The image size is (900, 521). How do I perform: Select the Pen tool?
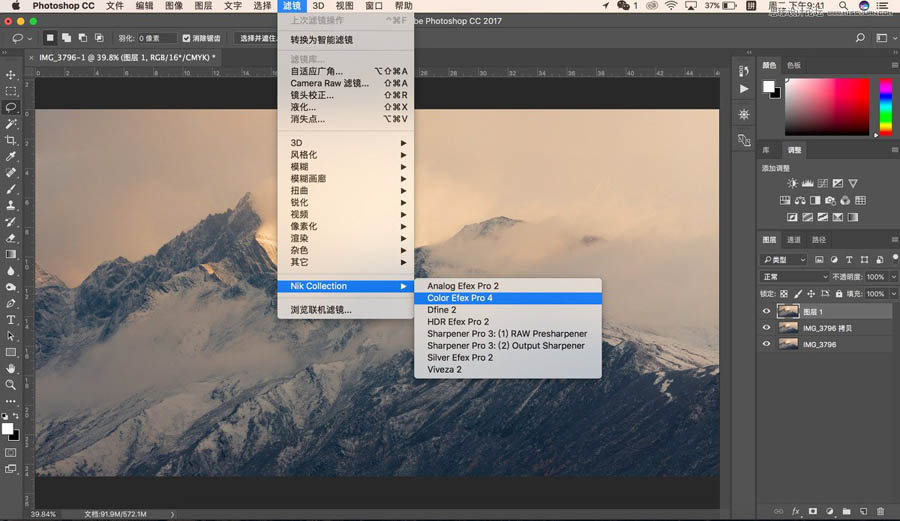click(x=11, y=304)
